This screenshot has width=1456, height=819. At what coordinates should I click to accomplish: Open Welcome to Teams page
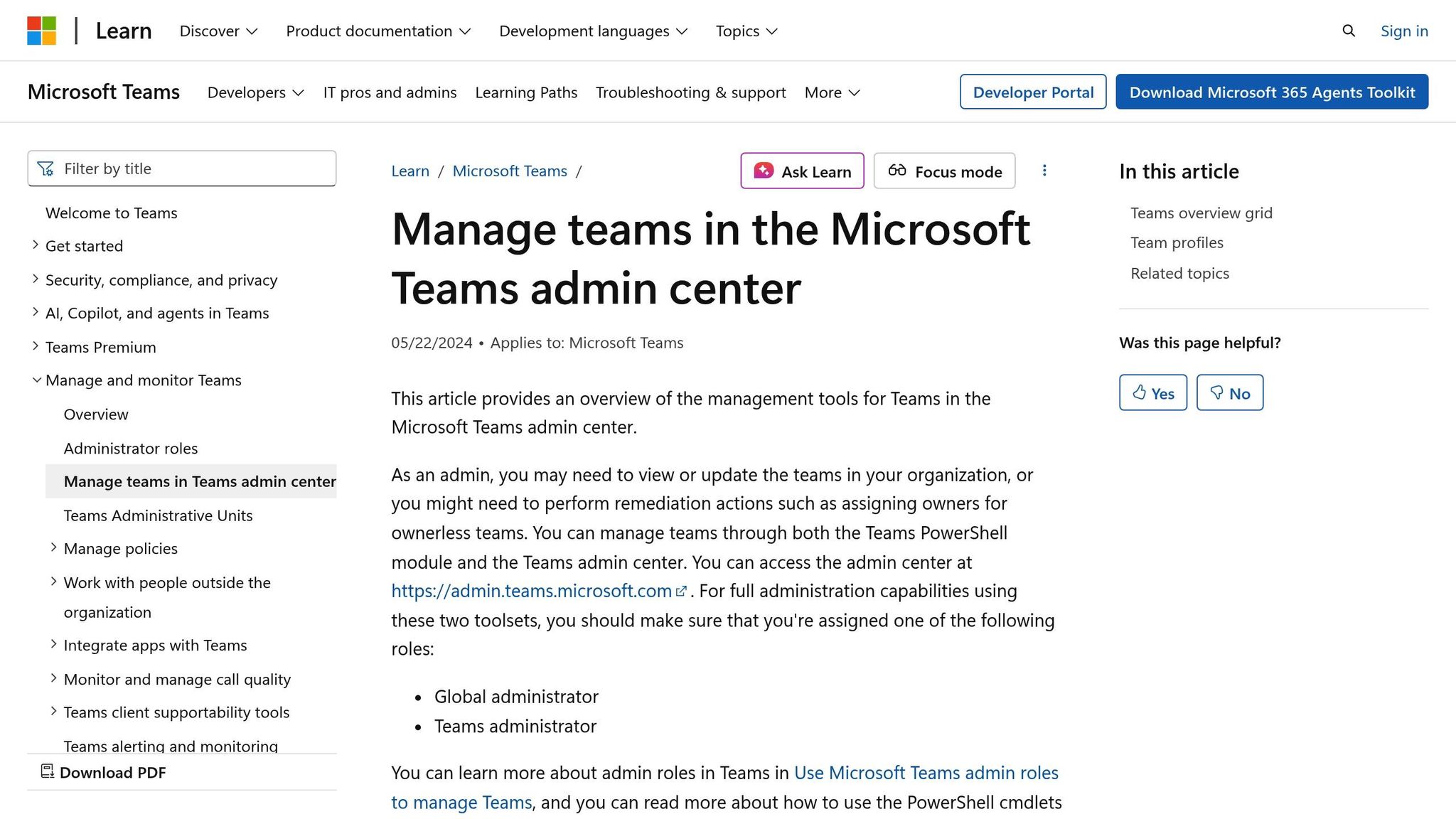[112, 213]
